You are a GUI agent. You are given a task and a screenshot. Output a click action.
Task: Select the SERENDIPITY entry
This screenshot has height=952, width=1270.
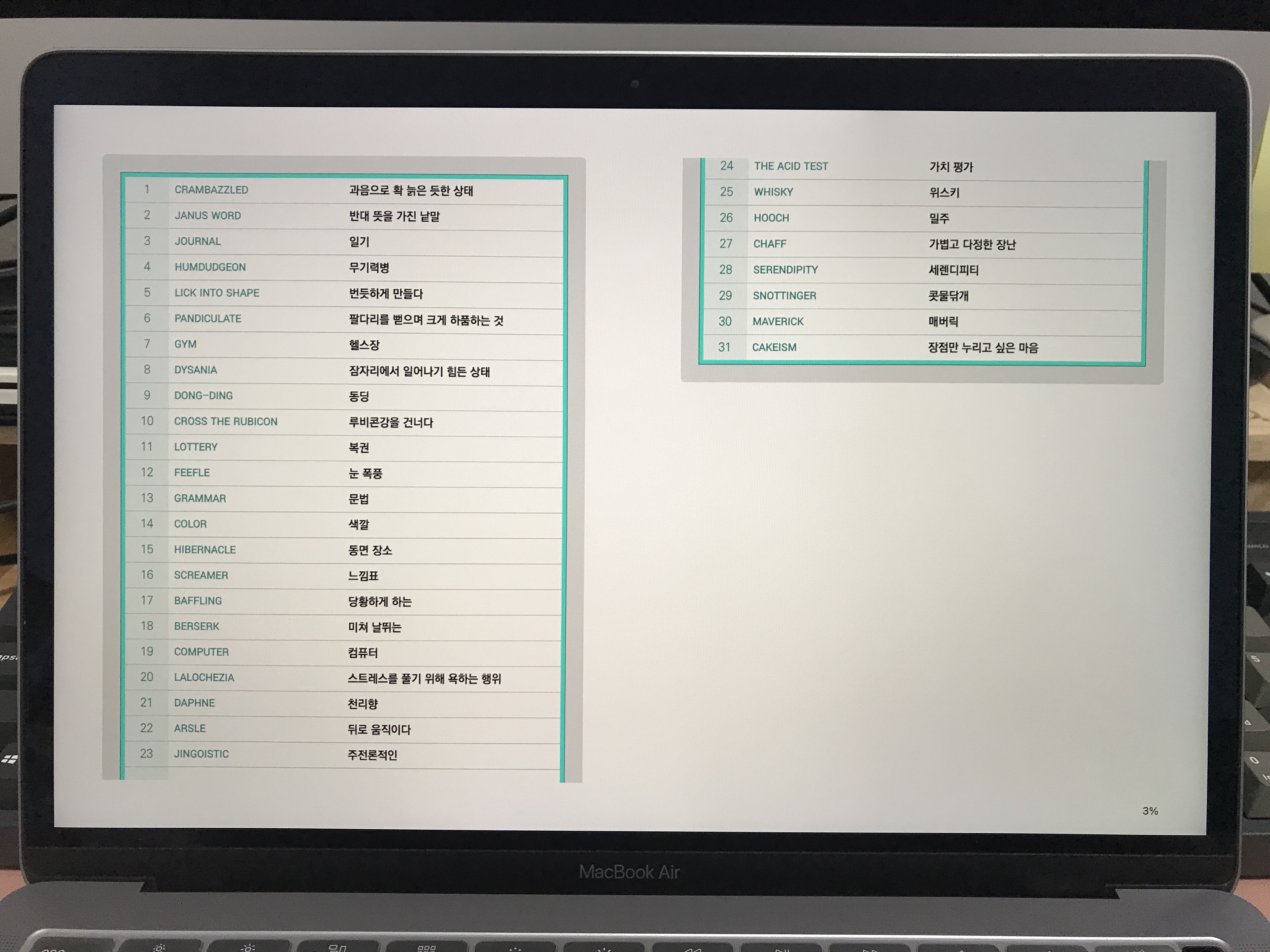coord(785,270)
